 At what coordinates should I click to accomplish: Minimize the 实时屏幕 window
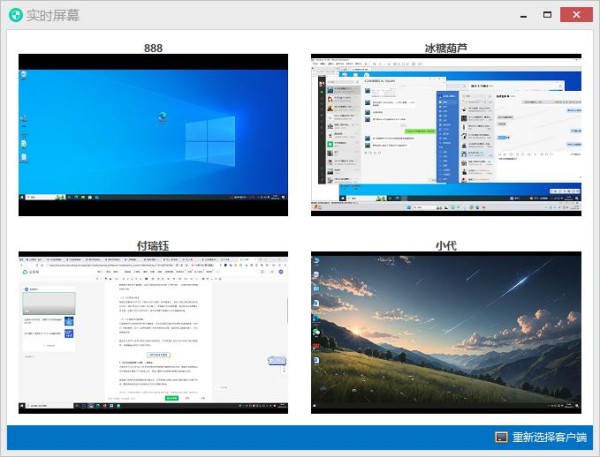(x=522, y=15)
